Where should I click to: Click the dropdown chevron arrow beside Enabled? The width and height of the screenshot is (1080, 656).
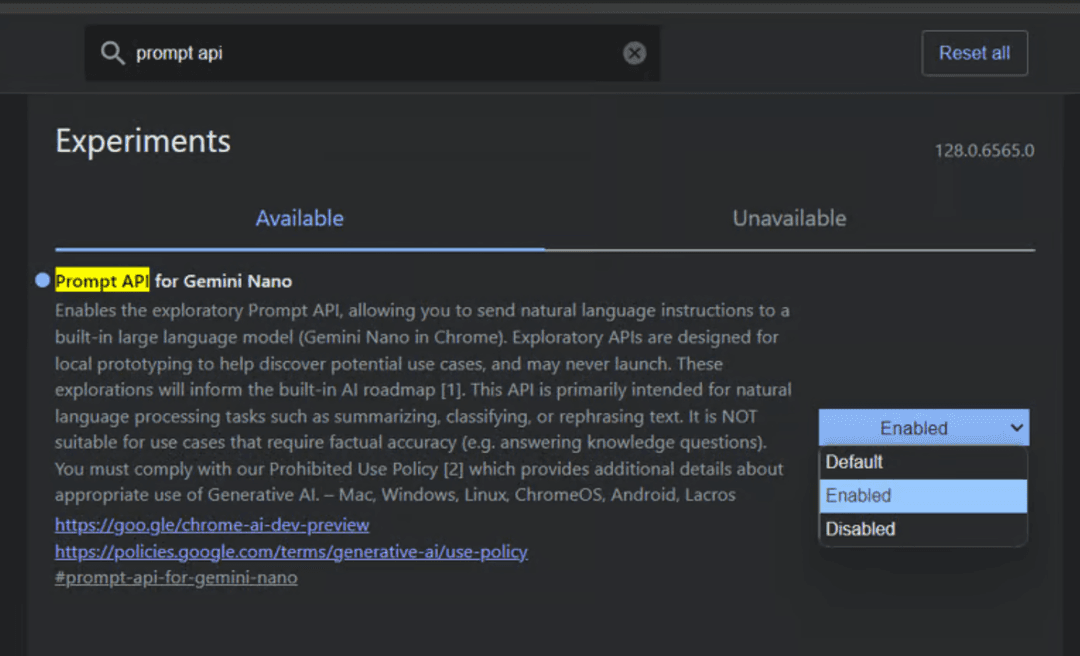1016,428
